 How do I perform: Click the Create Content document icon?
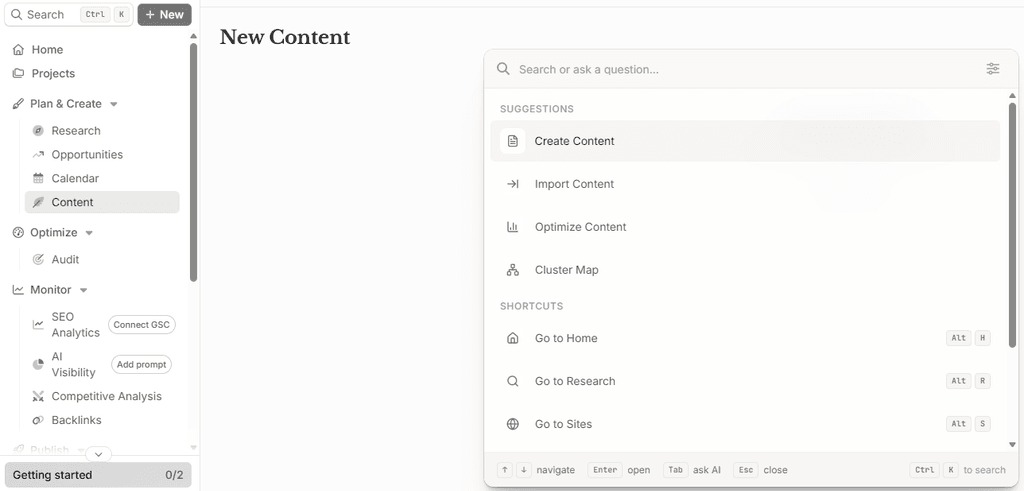(513, 141)
